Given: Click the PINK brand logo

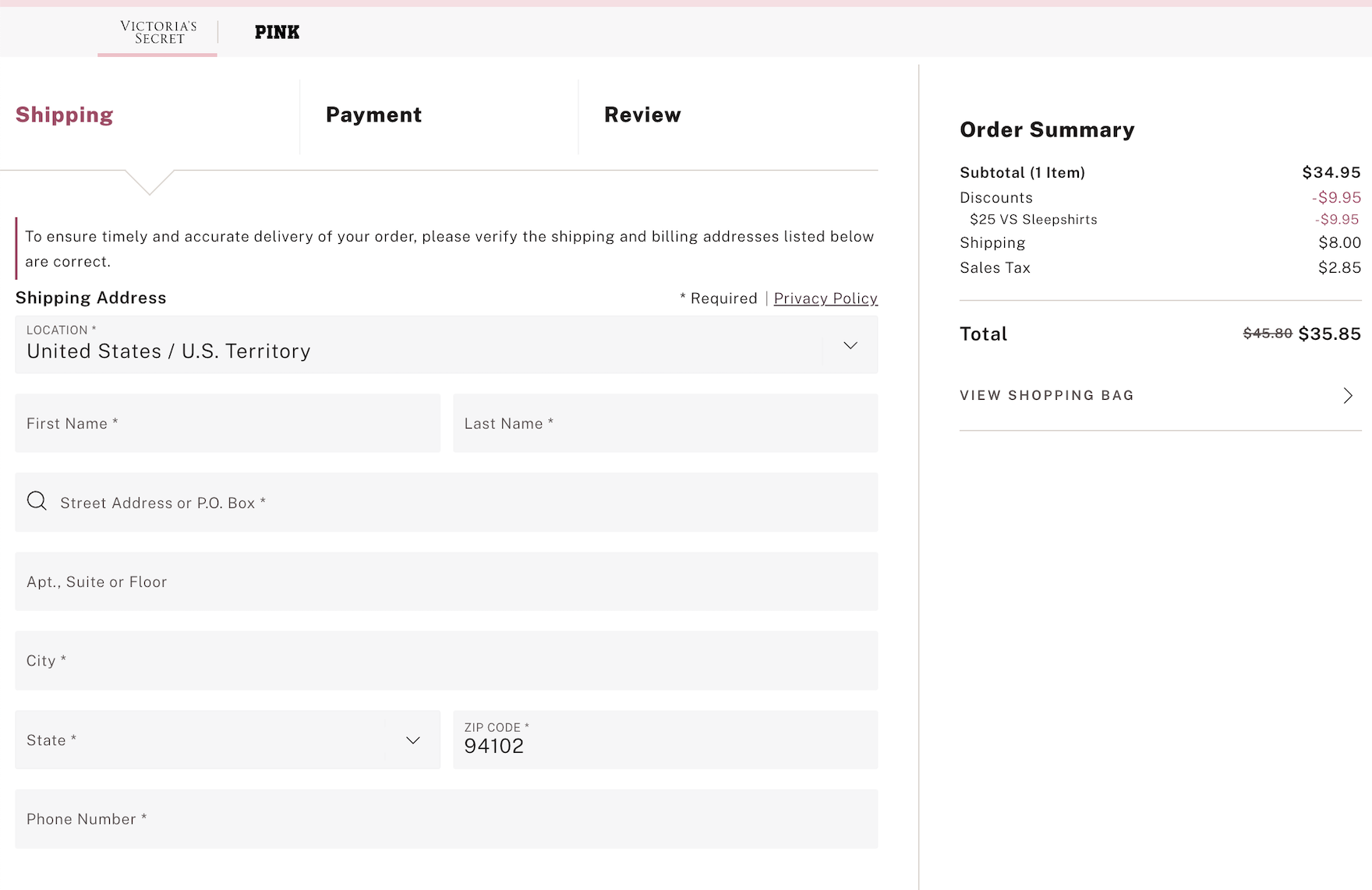Looking at the screenshot, I should [277, 32].
